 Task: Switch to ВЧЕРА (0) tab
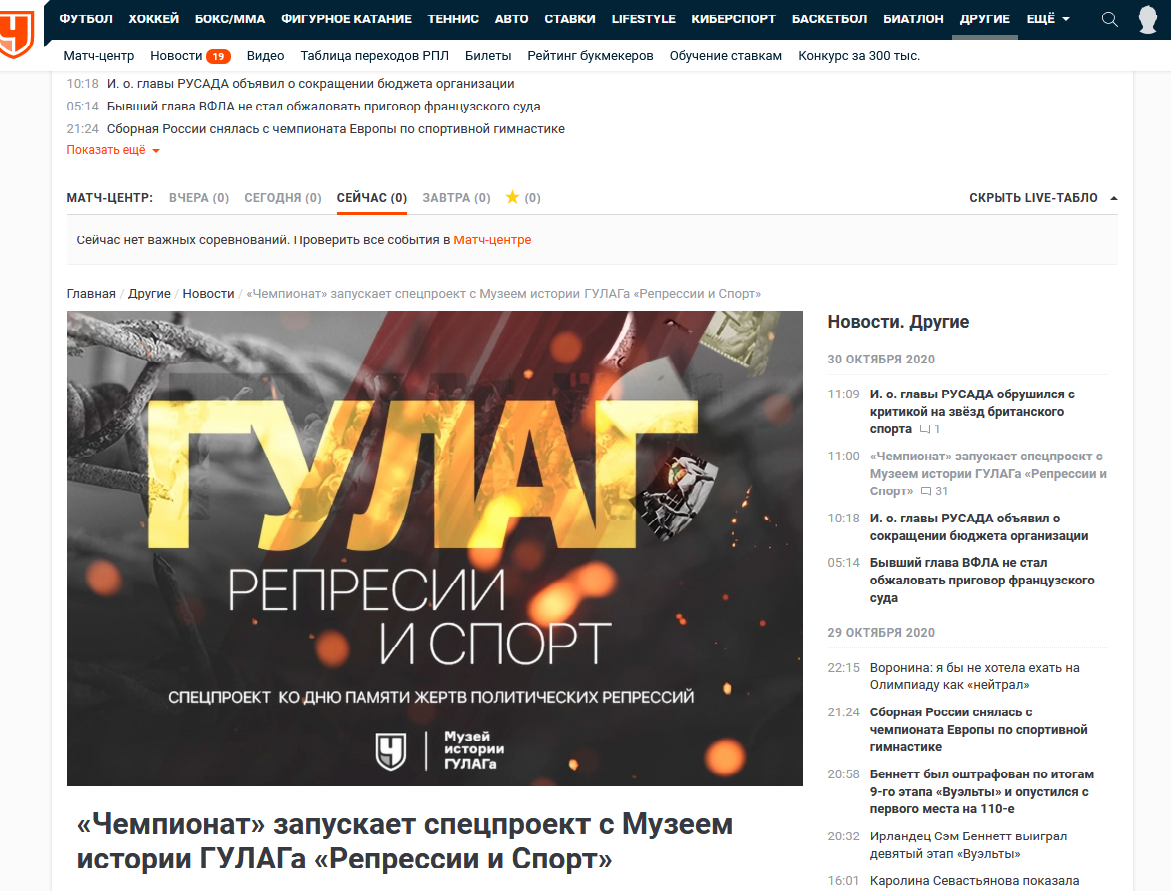click(x=199, y=198)
